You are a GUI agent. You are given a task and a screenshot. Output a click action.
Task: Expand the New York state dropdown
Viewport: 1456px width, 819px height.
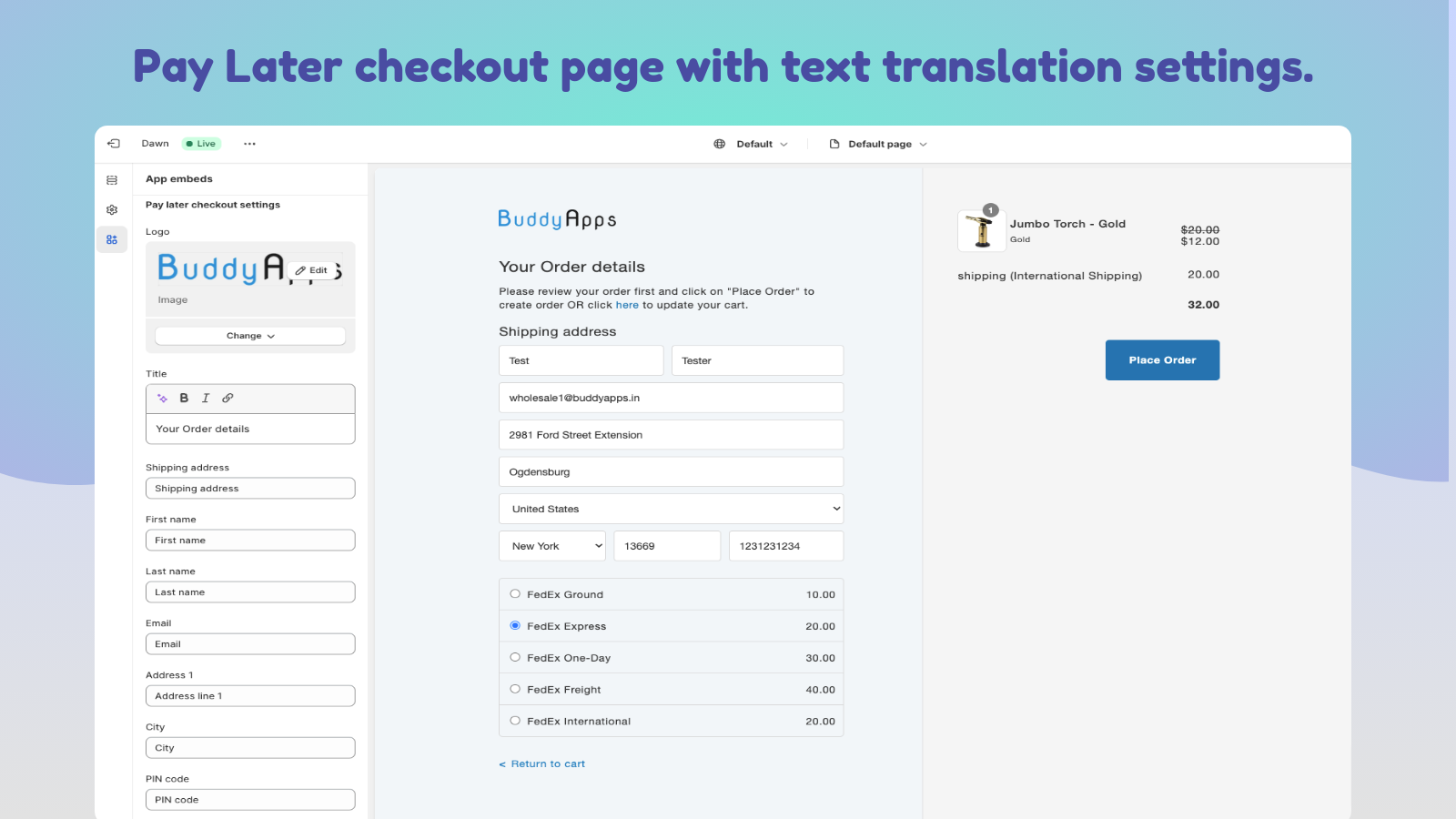(551, 545)
